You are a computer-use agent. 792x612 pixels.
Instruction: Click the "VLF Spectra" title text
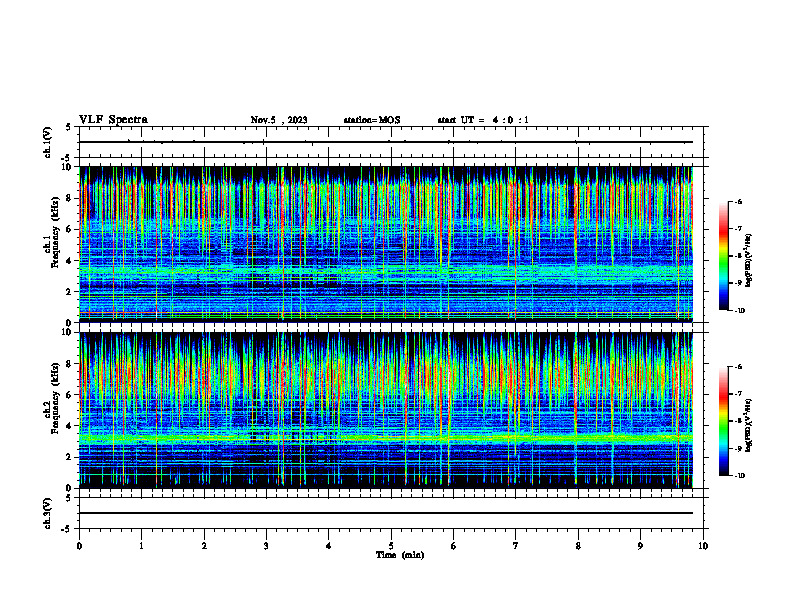pyautogui.click(x=113, y=120)
